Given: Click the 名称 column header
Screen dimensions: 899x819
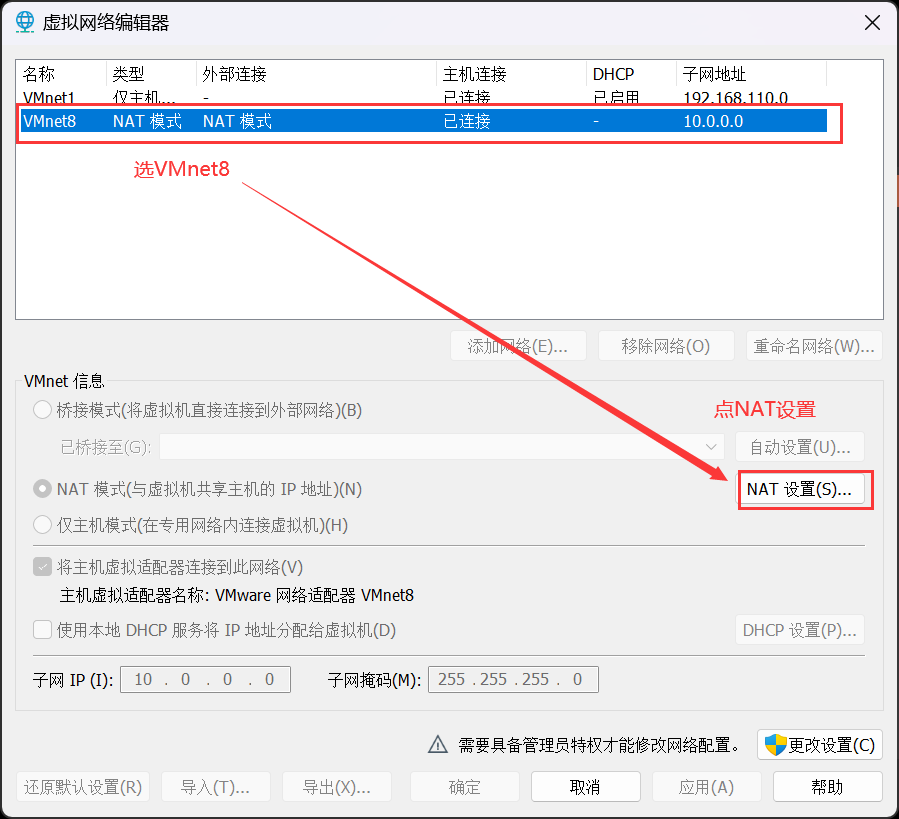Looking at the screenshot, I should (x=61, y=74).
